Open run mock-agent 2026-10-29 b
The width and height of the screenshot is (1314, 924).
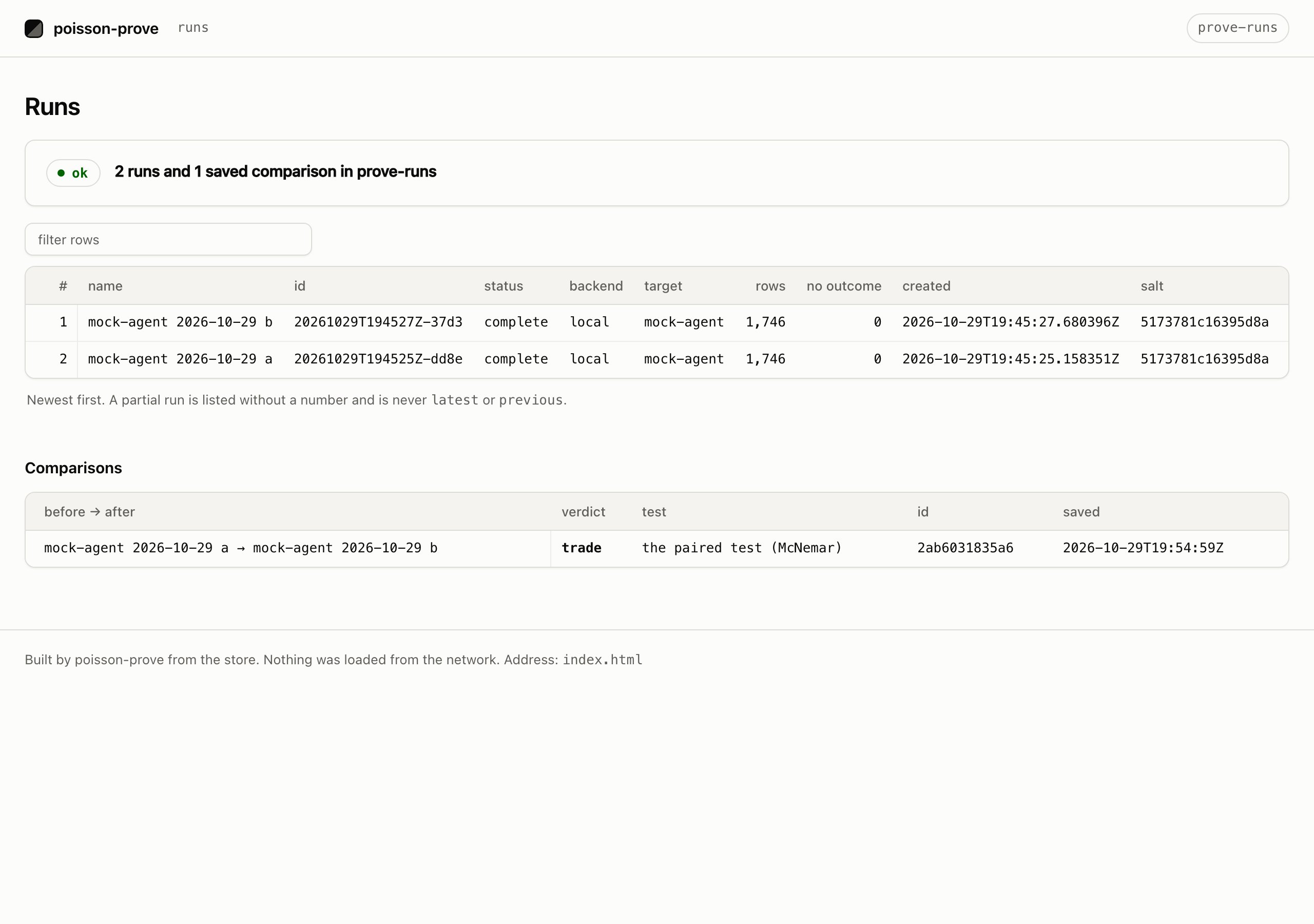pos(180,322)
